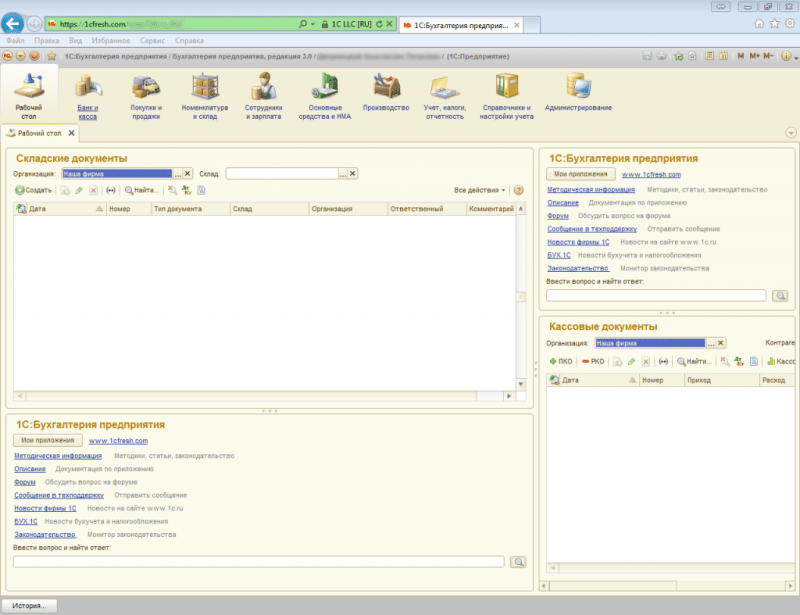Click the help icon in Складские документы
The image size is (800, 615).
pyautogui.click(x=519, y=190)
